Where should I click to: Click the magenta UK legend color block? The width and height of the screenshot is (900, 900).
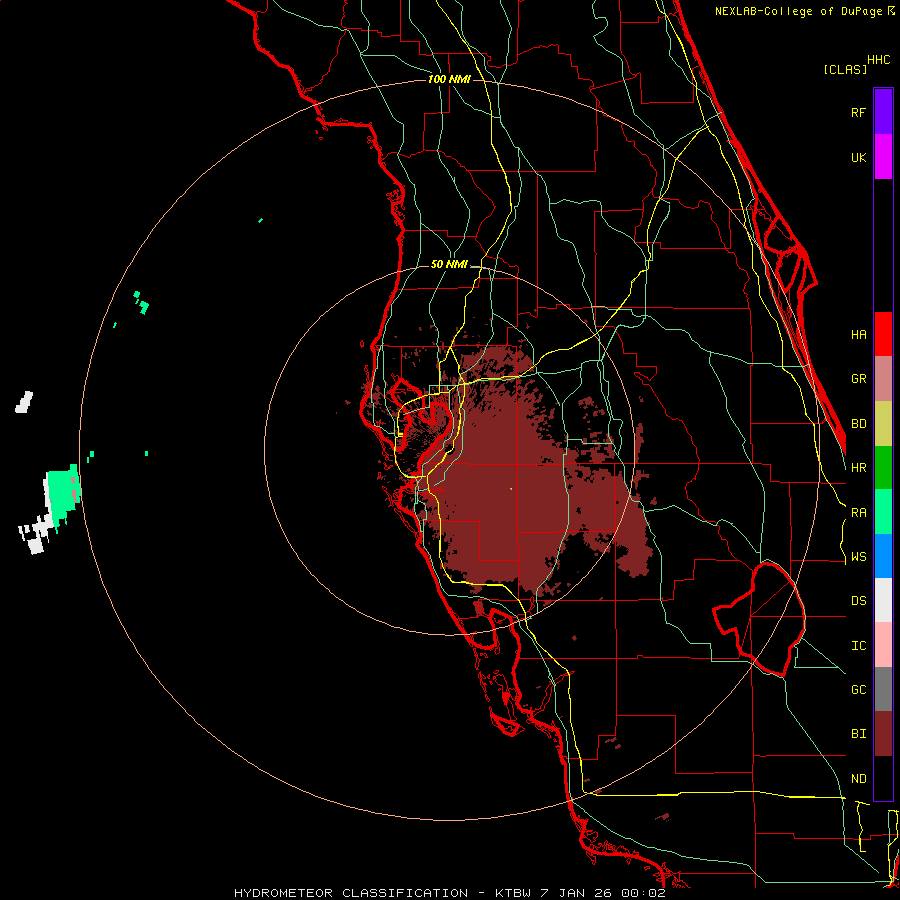(x=883, y=157)
